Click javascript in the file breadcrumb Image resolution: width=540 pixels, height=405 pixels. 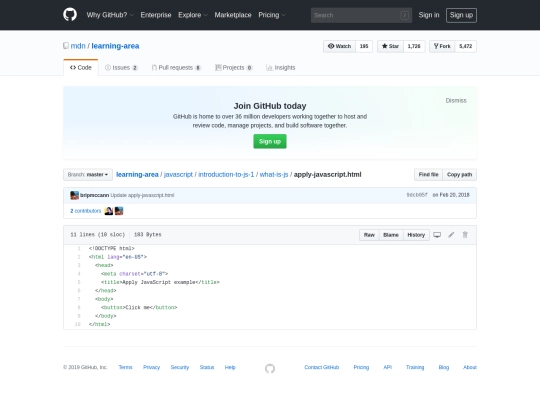[x=178, y=175]
